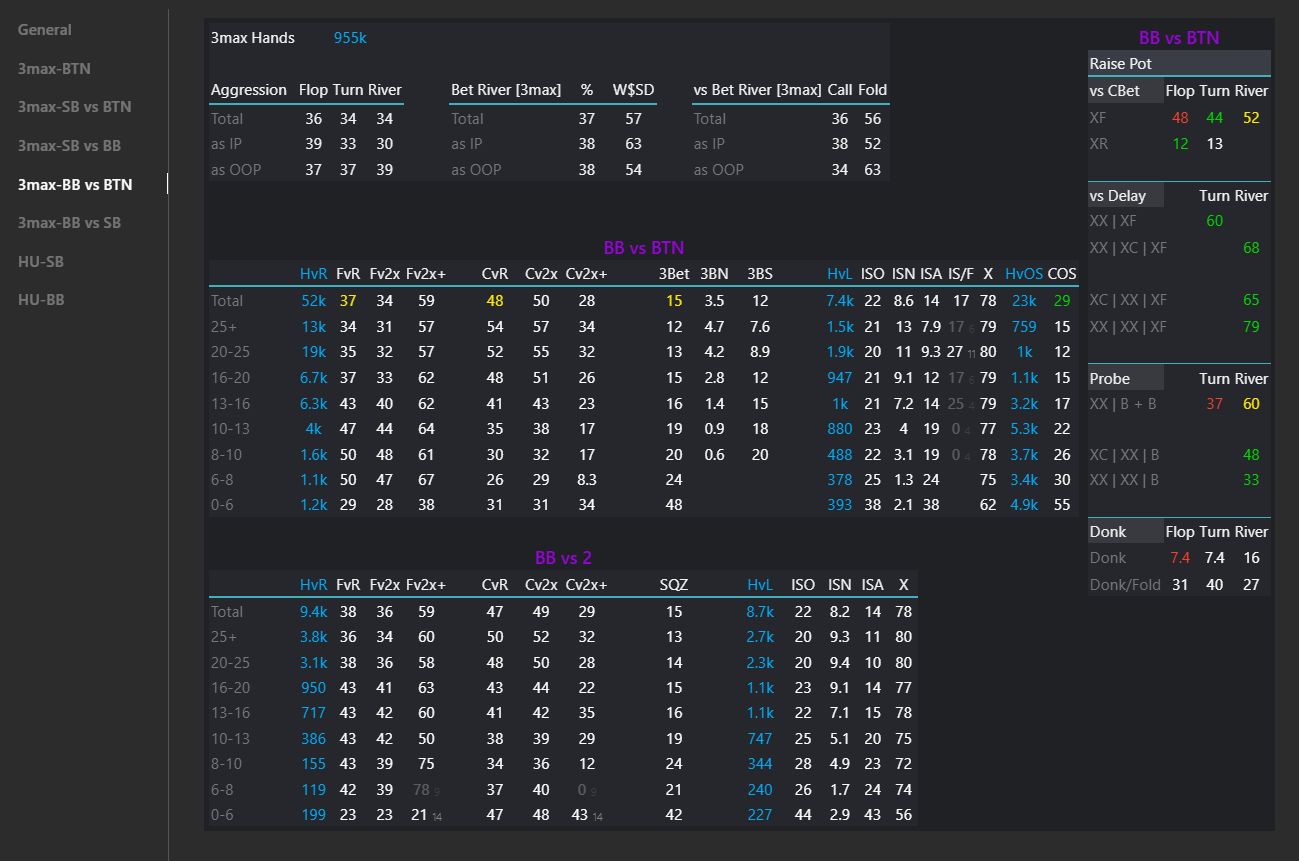Open the 3max-BB vs SB sidebar tab
The image size is (1299, 861).
pyautogui.click(x=69, y=223)
